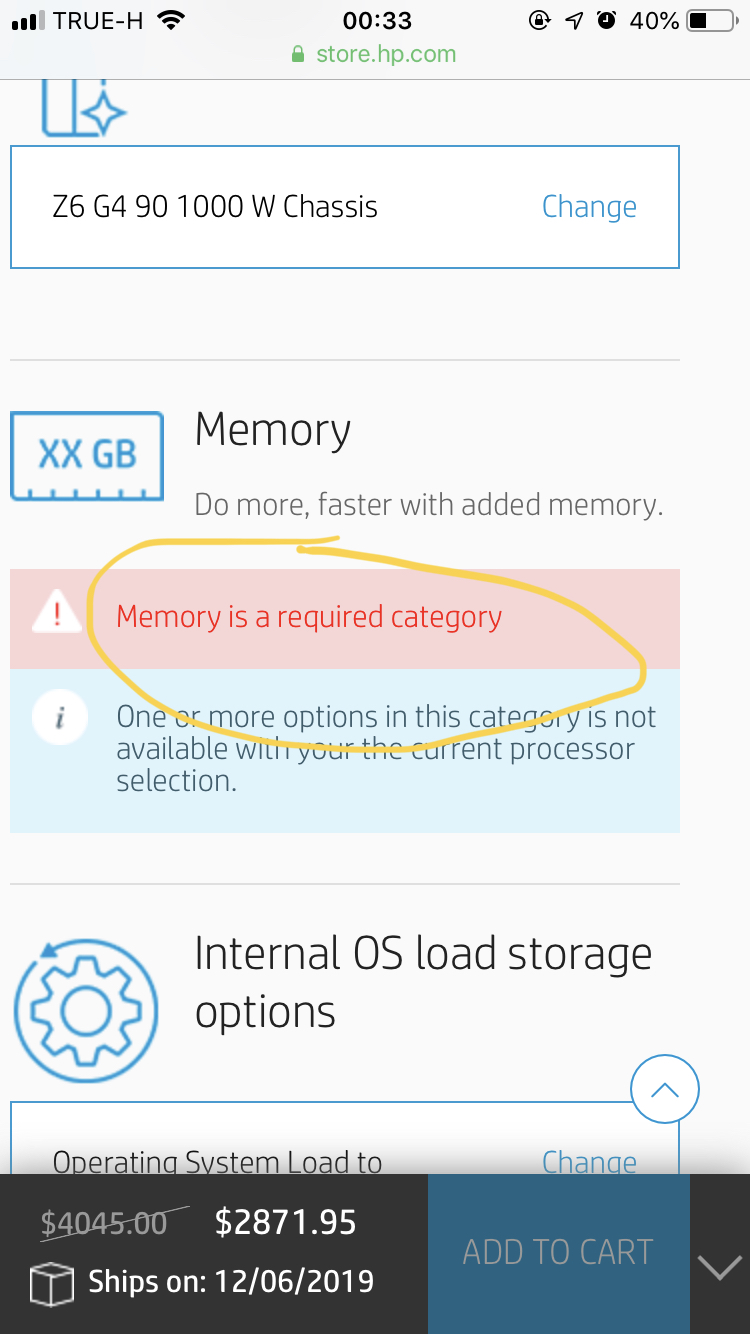Viewport: 750px width, 1334px height.
Task: Change the Z6 G4 chassis selection
Action: (x=589, y=207)
